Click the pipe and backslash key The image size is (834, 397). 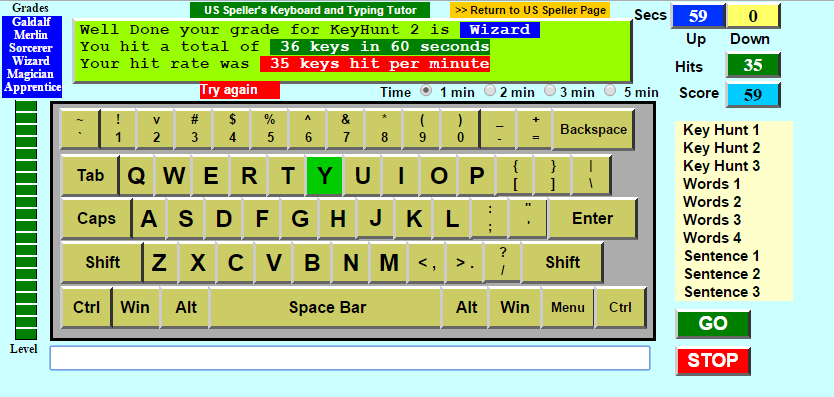tap(591, 175)
